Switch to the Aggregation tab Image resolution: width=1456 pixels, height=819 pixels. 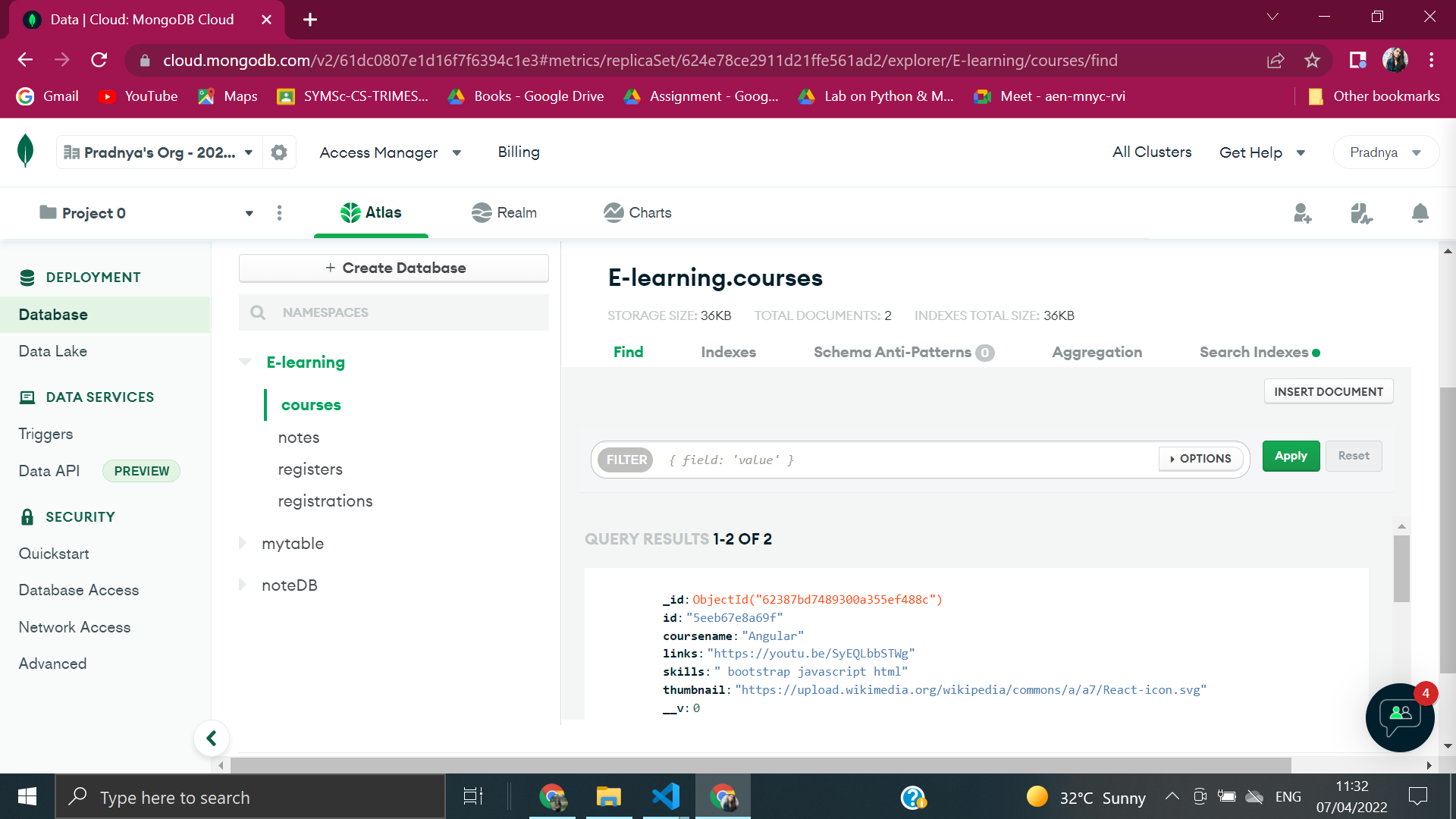(1097, 352)
